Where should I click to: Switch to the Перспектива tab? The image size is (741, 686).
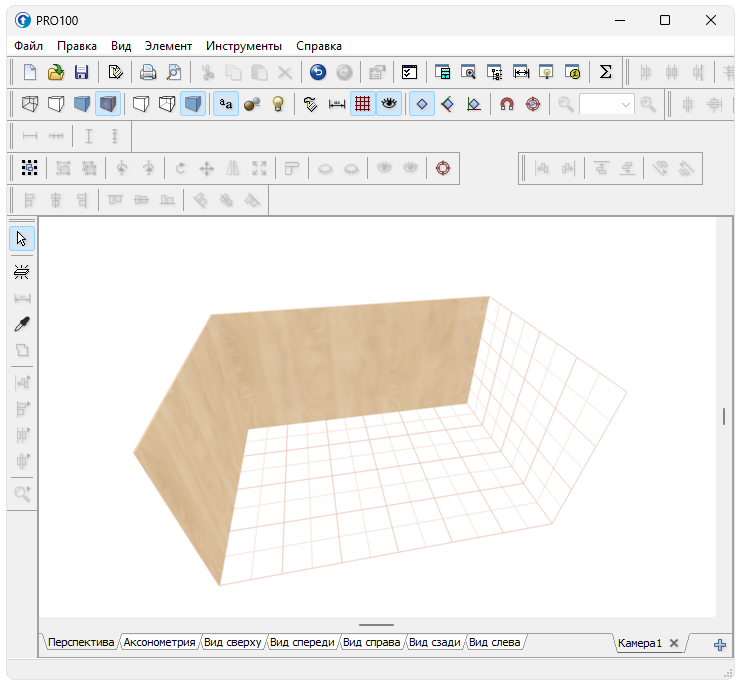(x=81, y=643)
